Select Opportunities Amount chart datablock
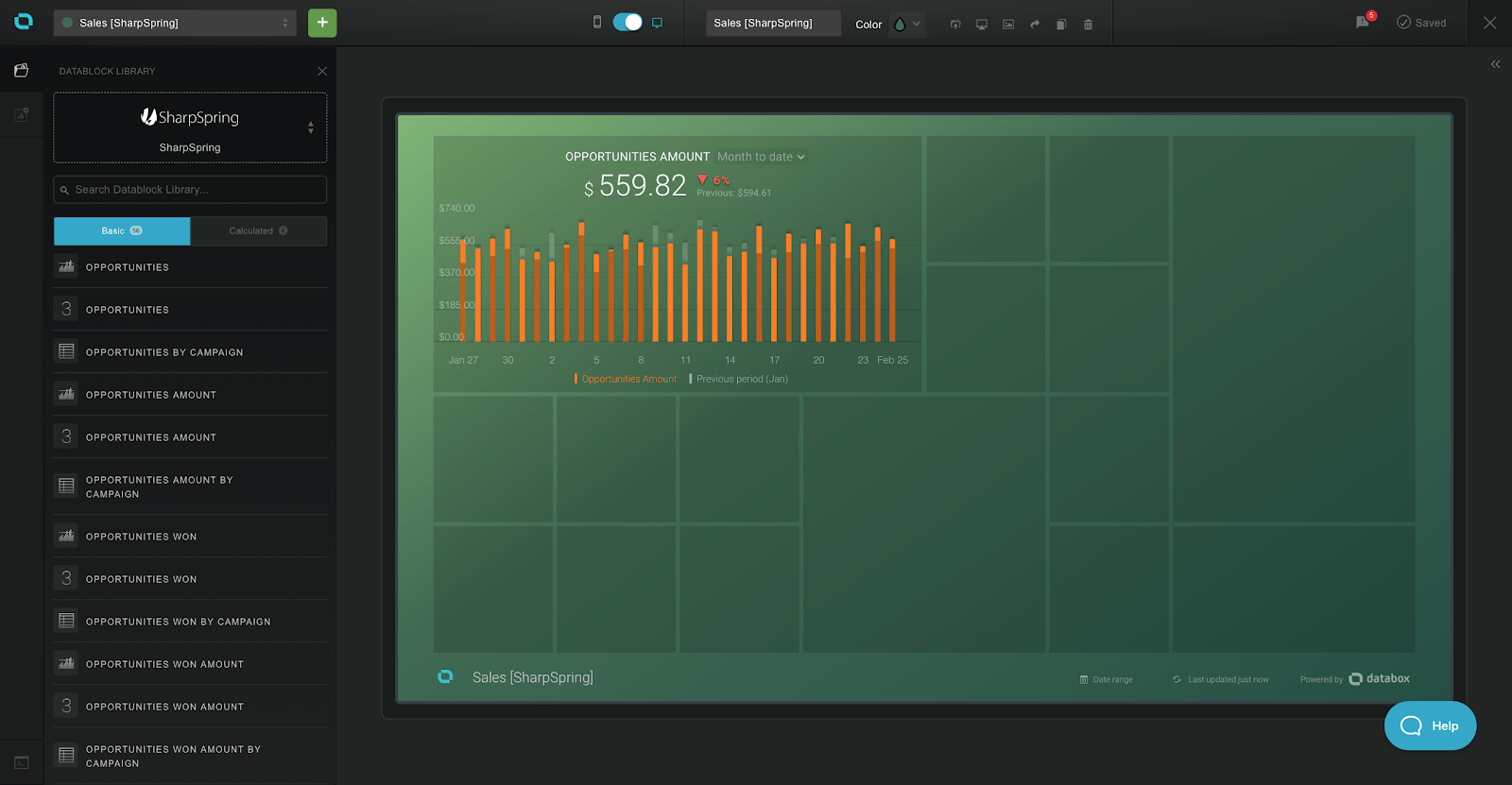This screenshot has height=785, width=1512. (x=190, y=394)
